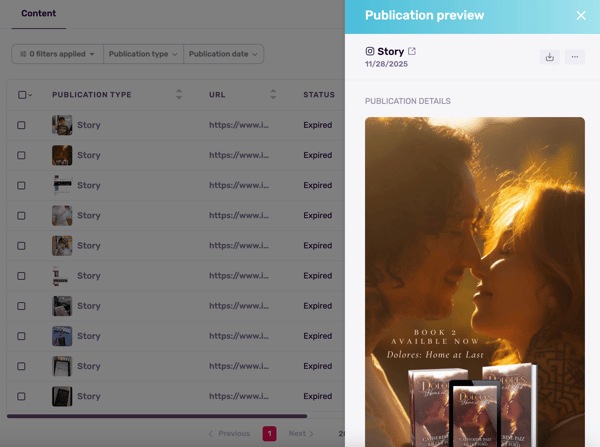Sort by URL column arrows
This screenshot has width=600, height=447.
point(273,95)
